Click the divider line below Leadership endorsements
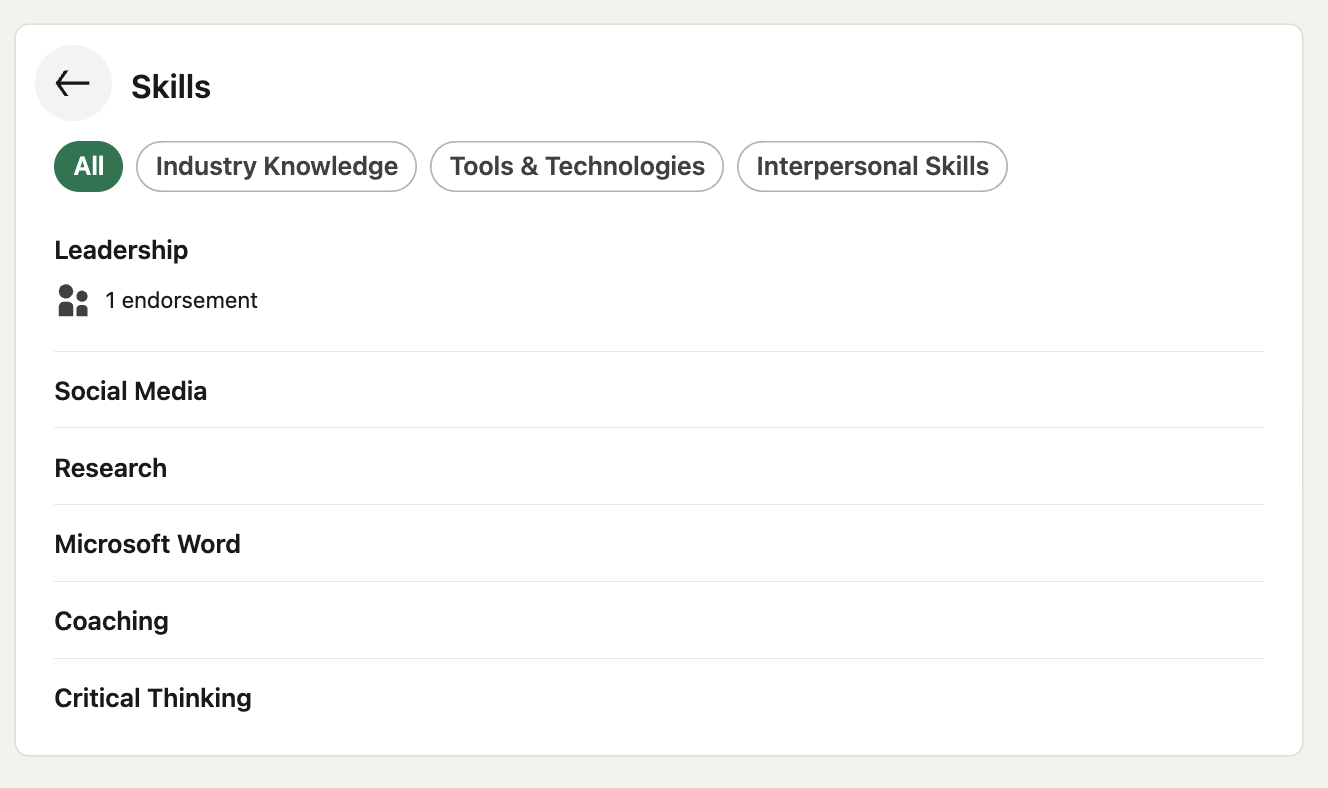Screen dimensions: 1328x788 pos(659,351)
